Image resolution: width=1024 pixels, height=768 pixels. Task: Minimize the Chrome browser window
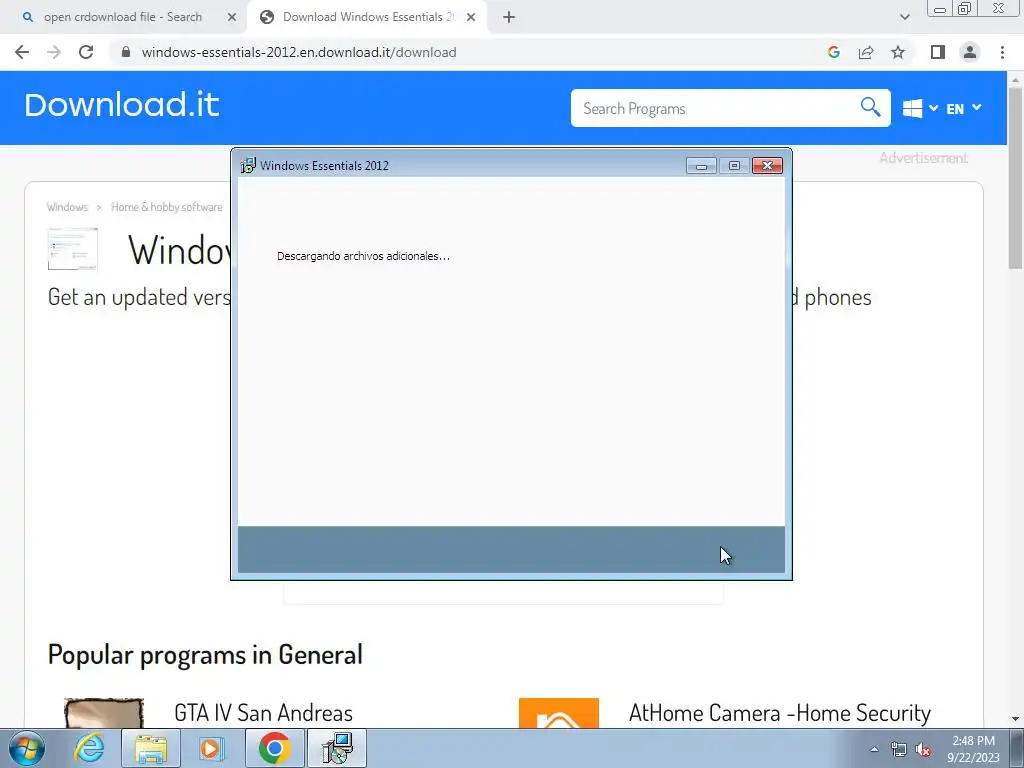(x=940, y=8)
